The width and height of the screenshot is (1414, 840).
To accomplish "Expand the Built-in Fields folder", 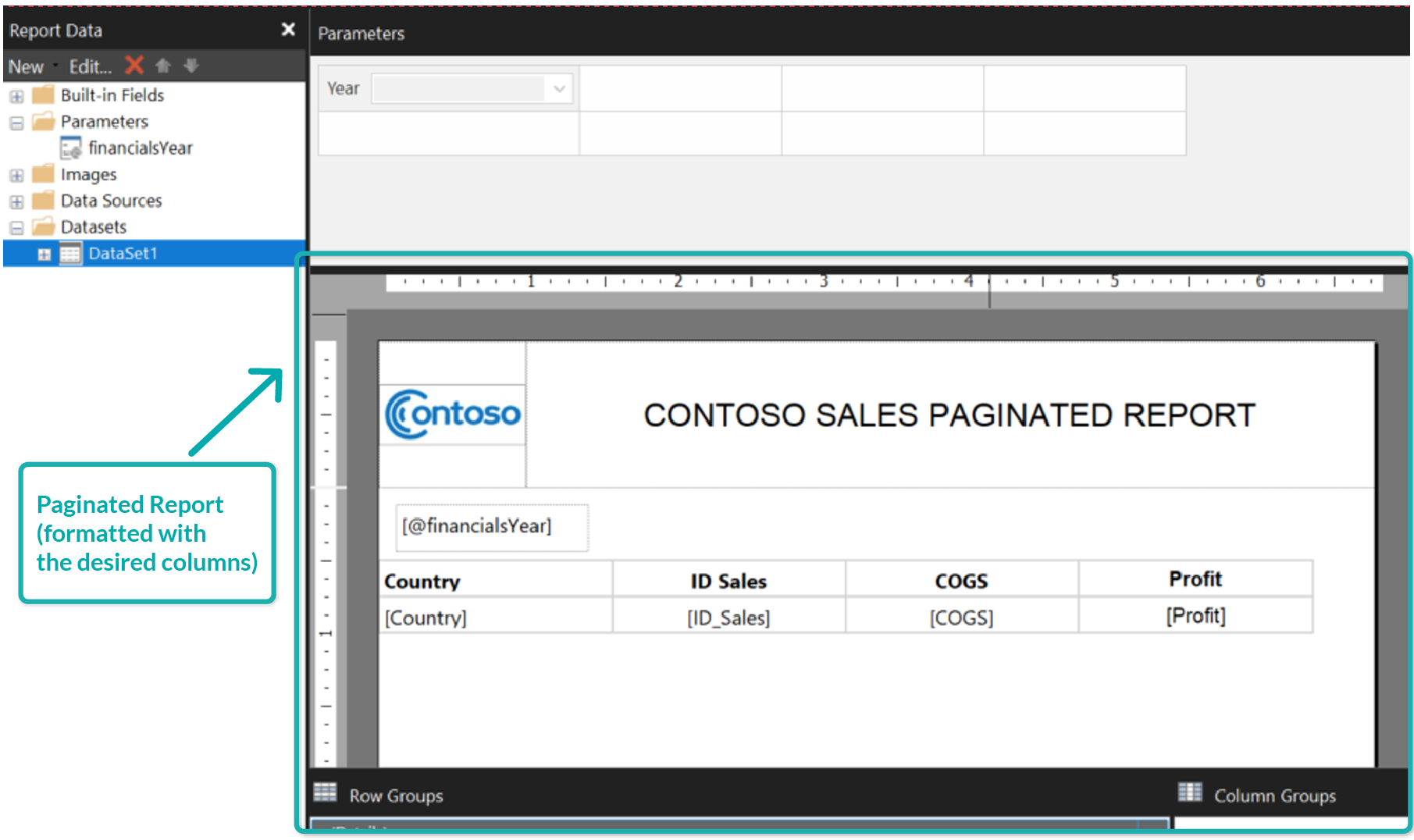I will pyautogui.click(x=16, y=96).
